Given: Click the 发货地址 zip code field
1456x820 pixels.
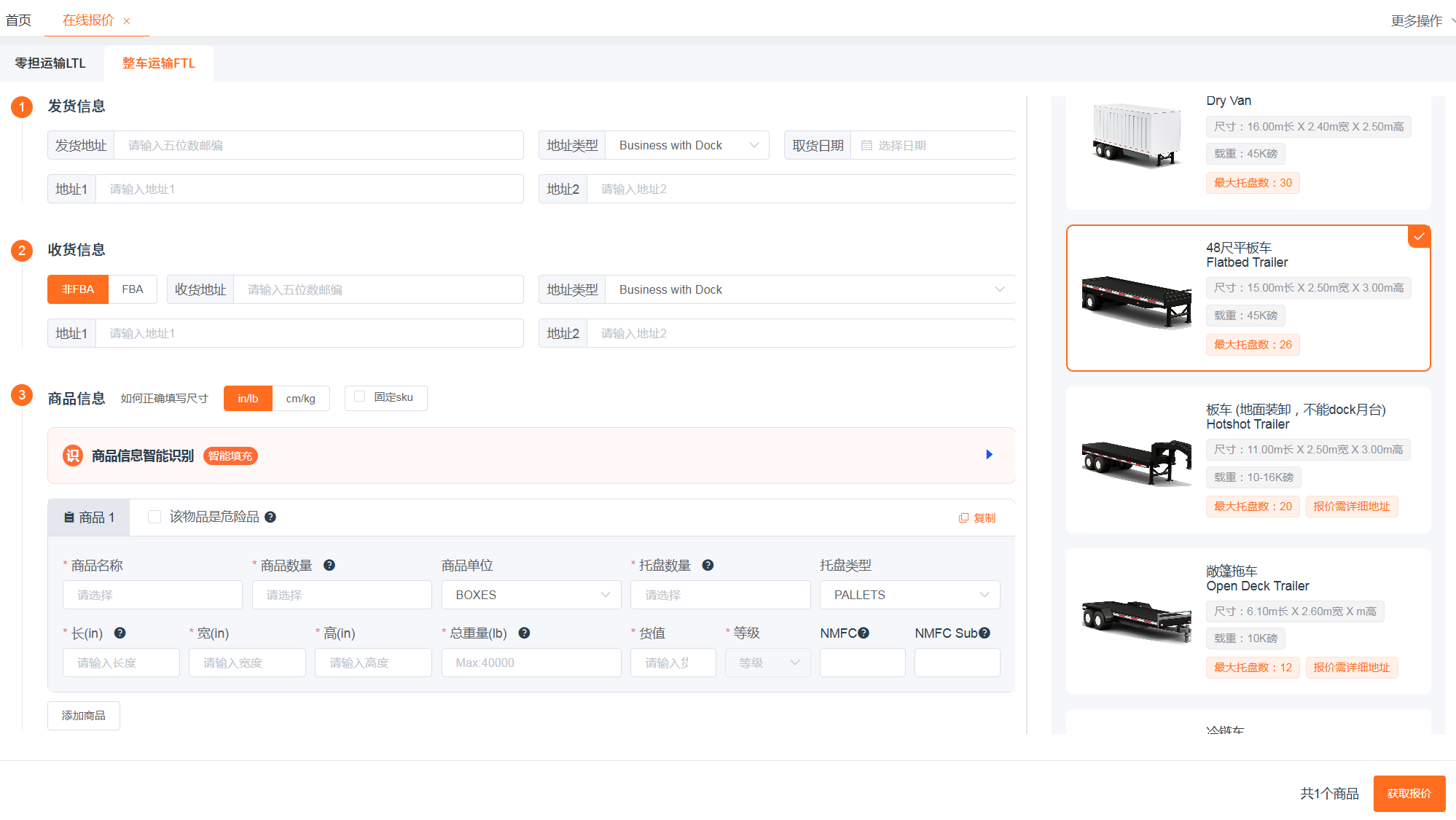Looking at the screenshot, I should 318,145.
